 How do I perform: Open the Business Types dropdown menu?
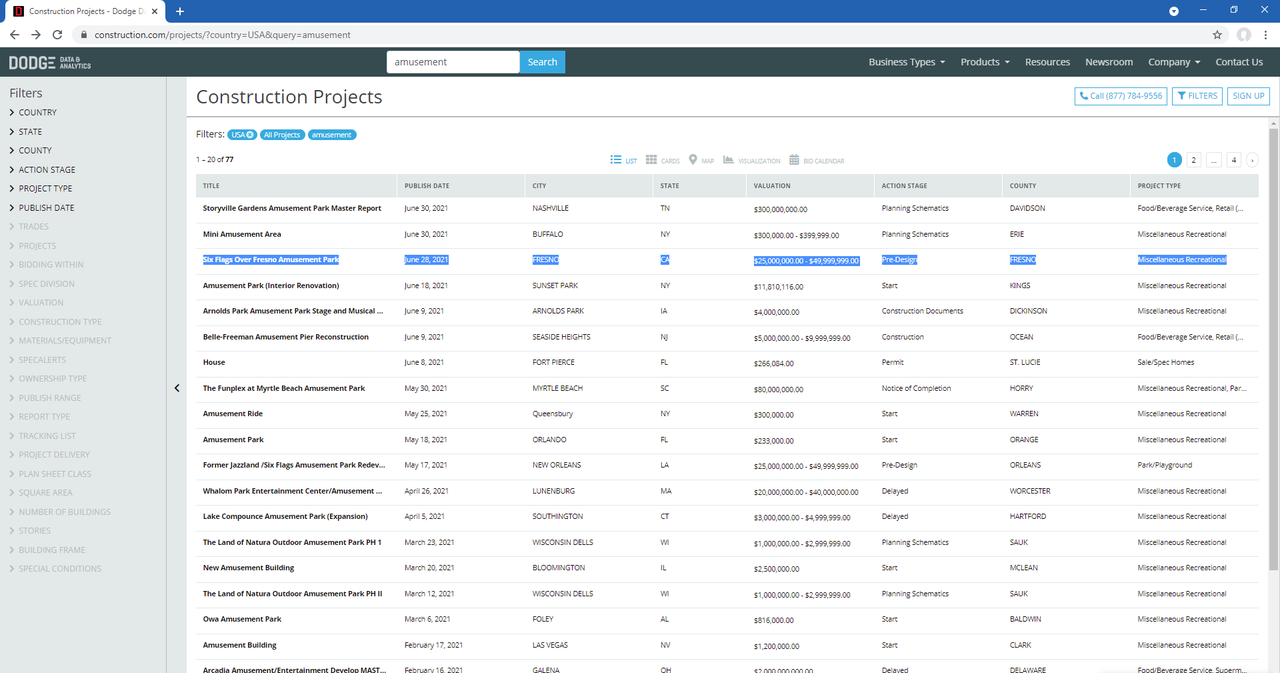pyautogui.click(x=906, y=62)
